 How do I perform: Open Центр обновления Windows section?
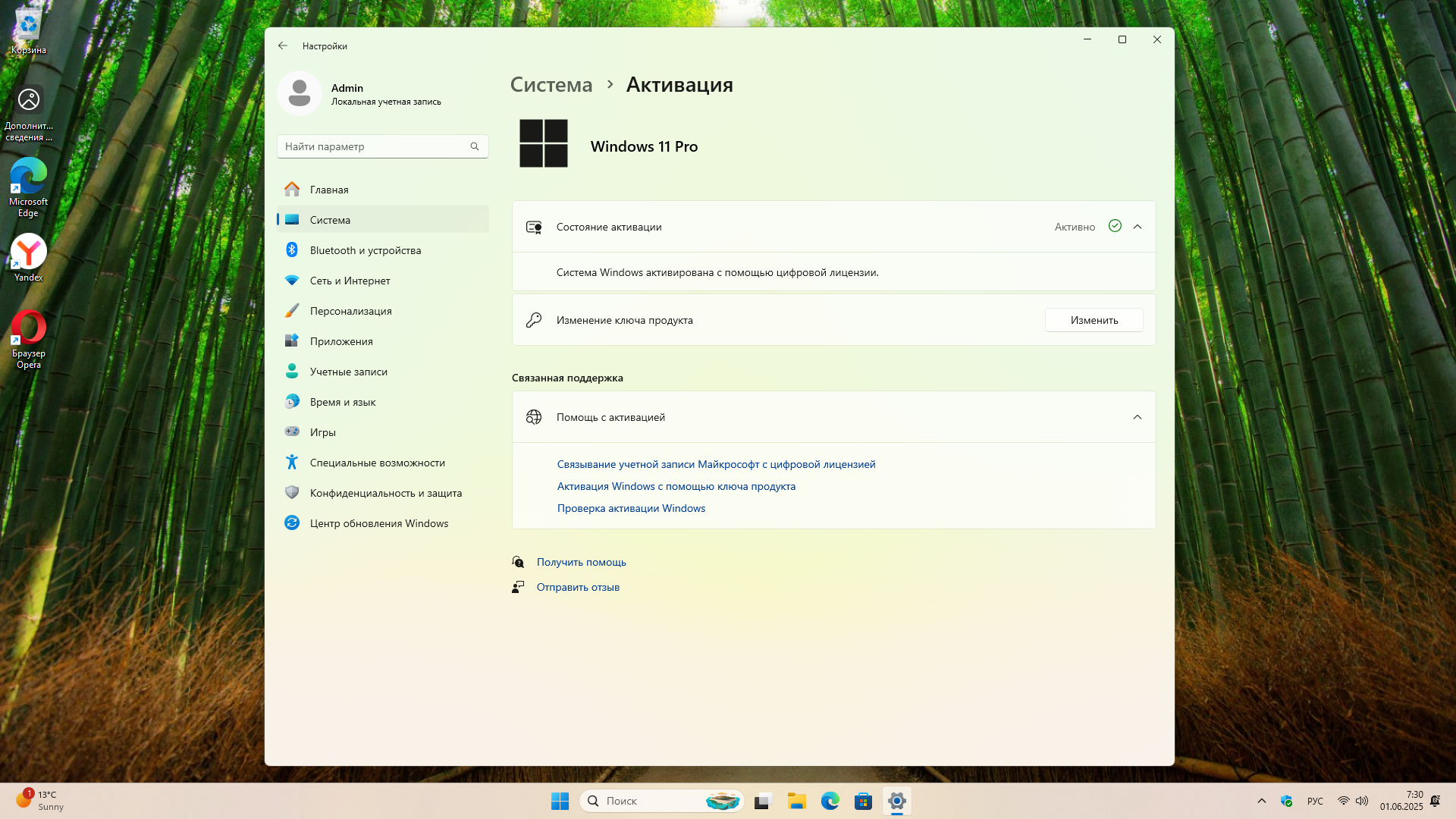click(378, 523)
